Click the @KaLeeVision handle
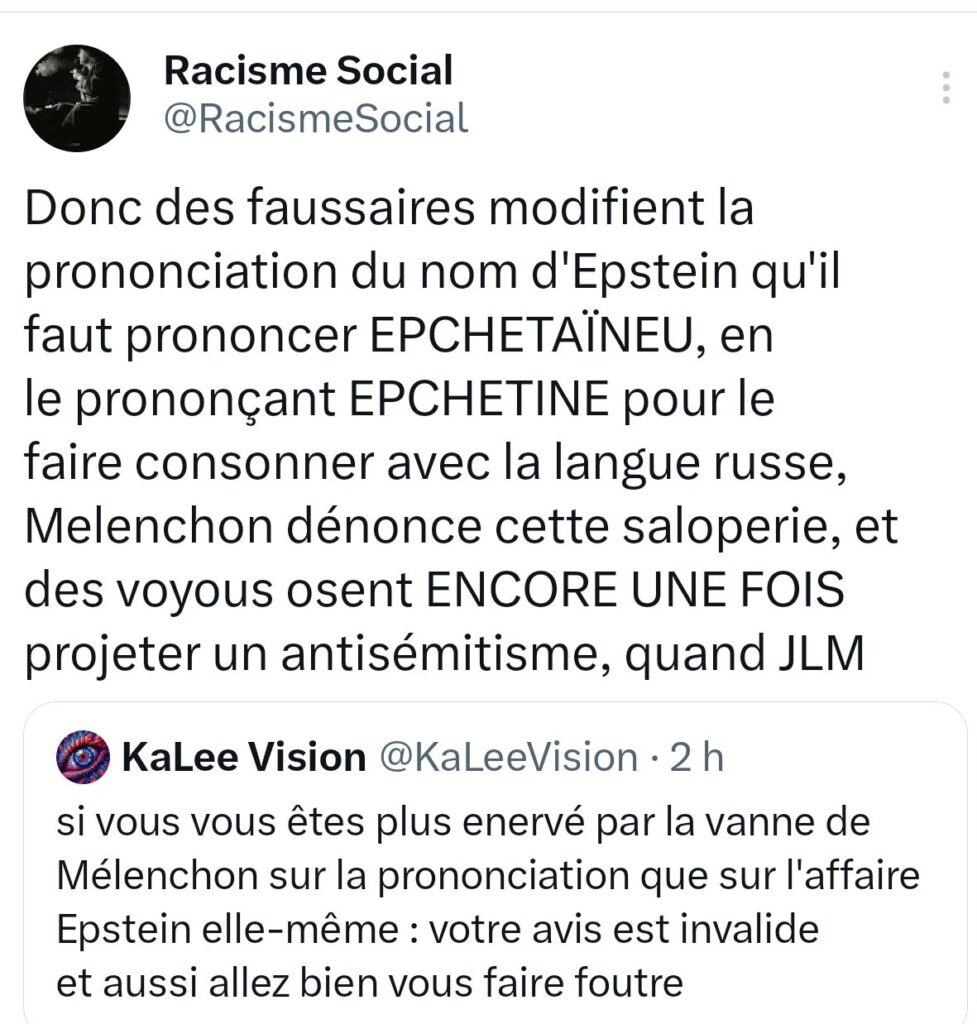977x1024 pixels. (506, 757)
